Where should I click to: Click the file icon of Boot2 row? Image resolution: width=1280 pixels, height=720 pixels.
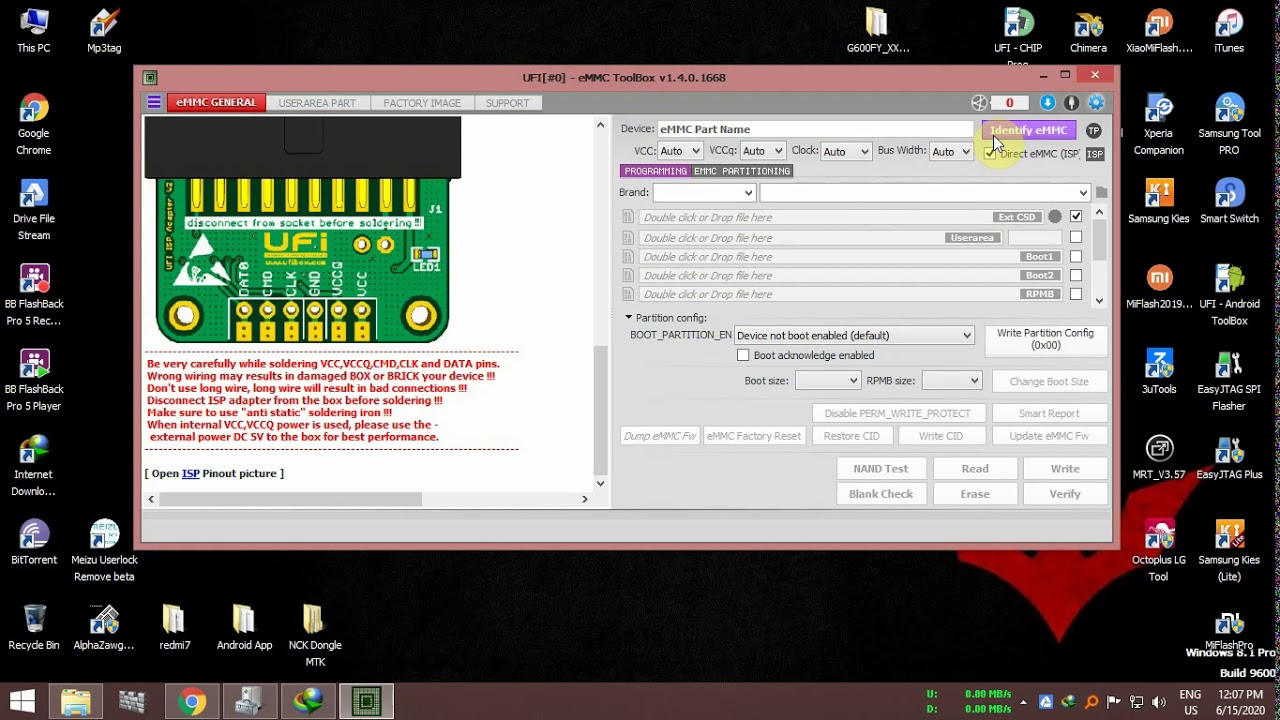[628, 275]
